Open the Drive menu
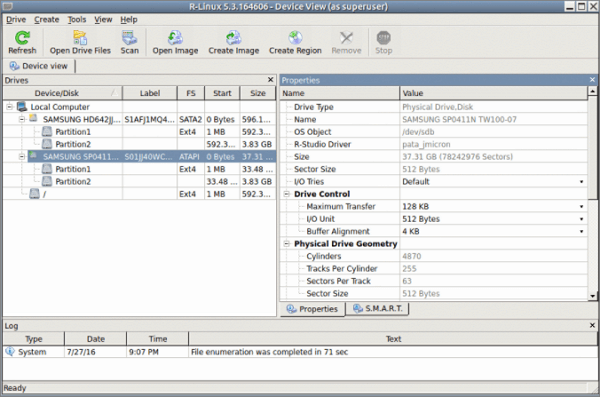 point(16,20)
